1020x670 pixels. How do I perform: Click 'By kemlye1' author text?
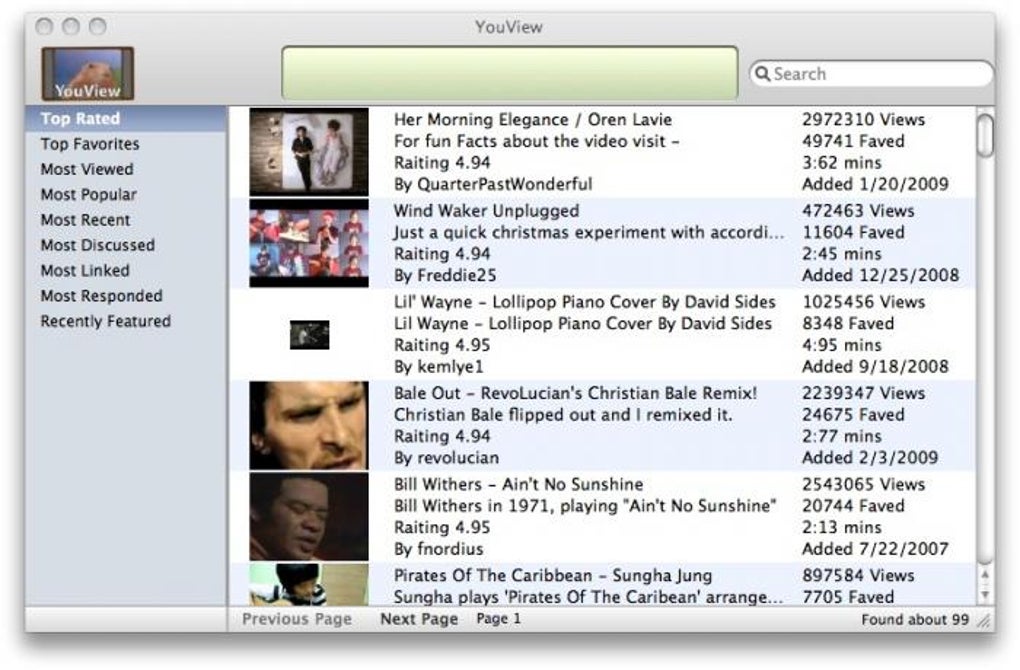click(438, 366)
